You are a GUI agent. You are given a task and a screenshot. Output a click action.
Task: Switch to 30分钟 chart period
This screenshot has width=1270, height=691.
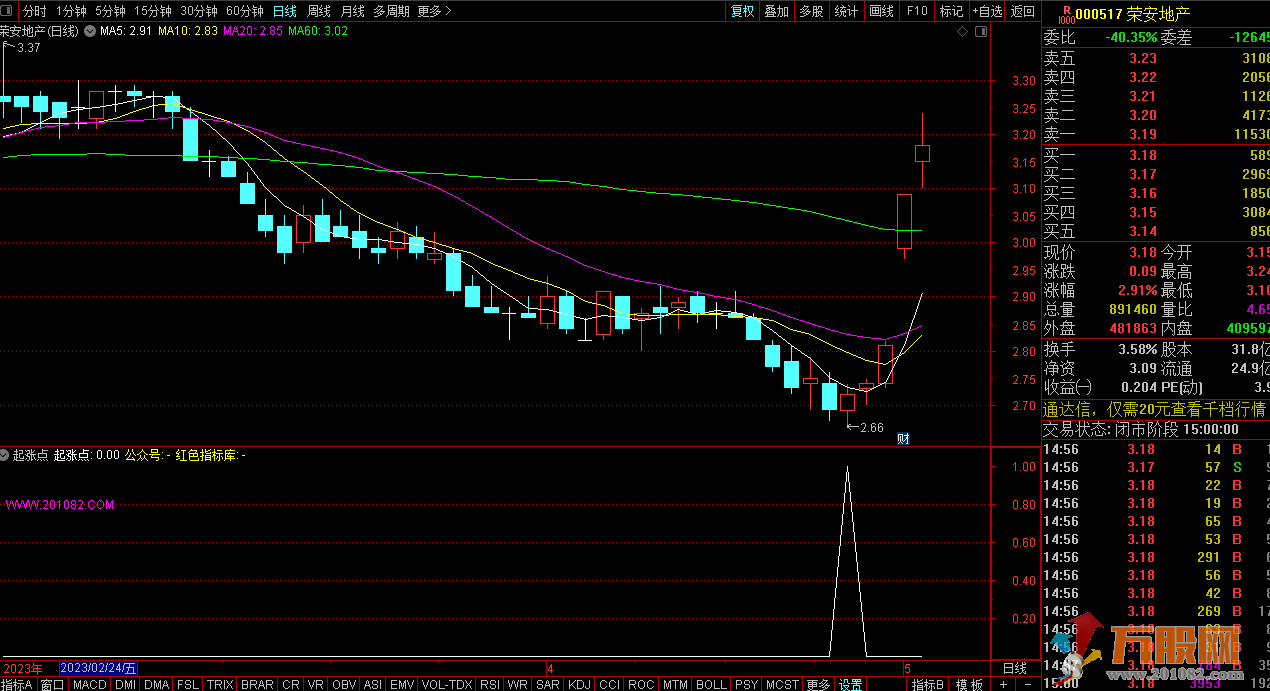[199, 11]
